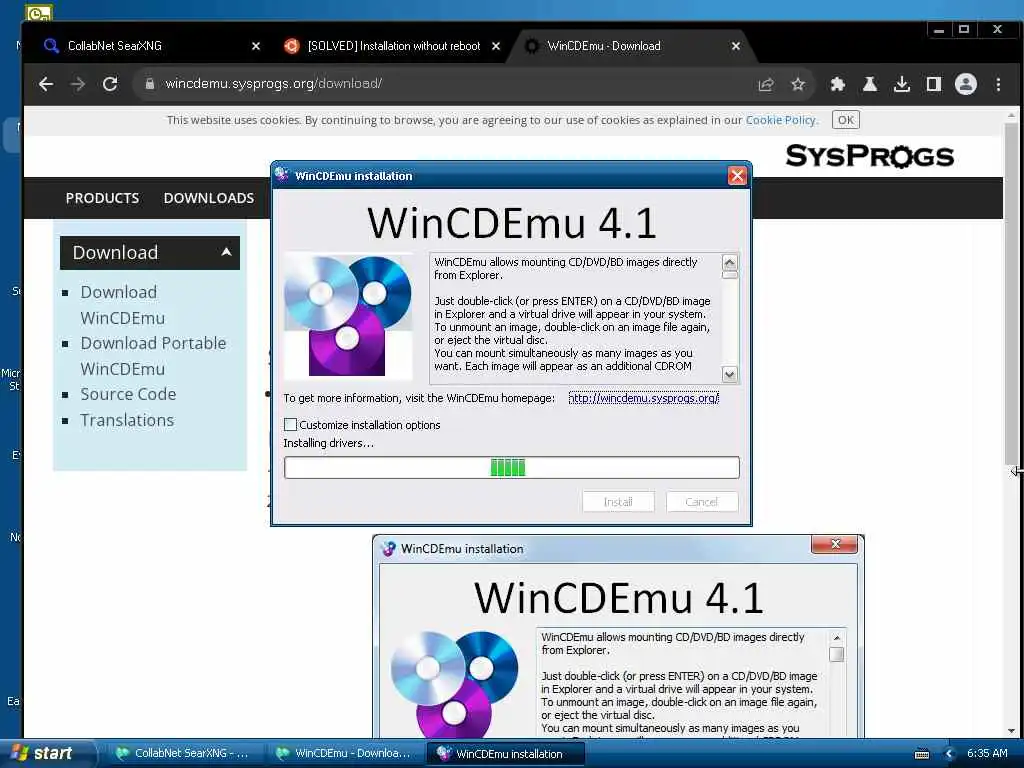Click the Cancel button in installer
This screenshot has height=768, width=1024.
702,502
